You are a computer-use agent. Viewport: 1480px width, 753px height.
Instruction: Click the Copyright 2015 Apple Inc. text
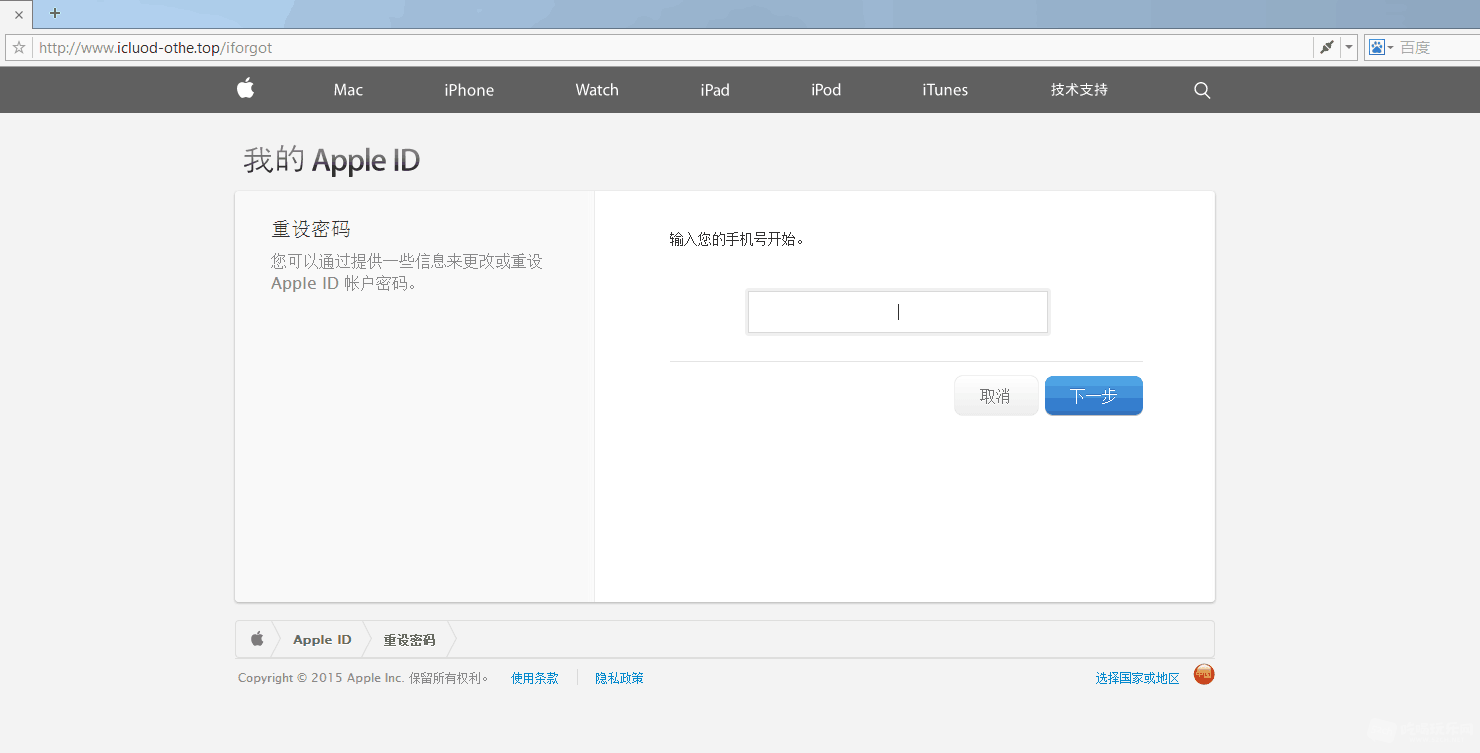(x=364, y=678)
